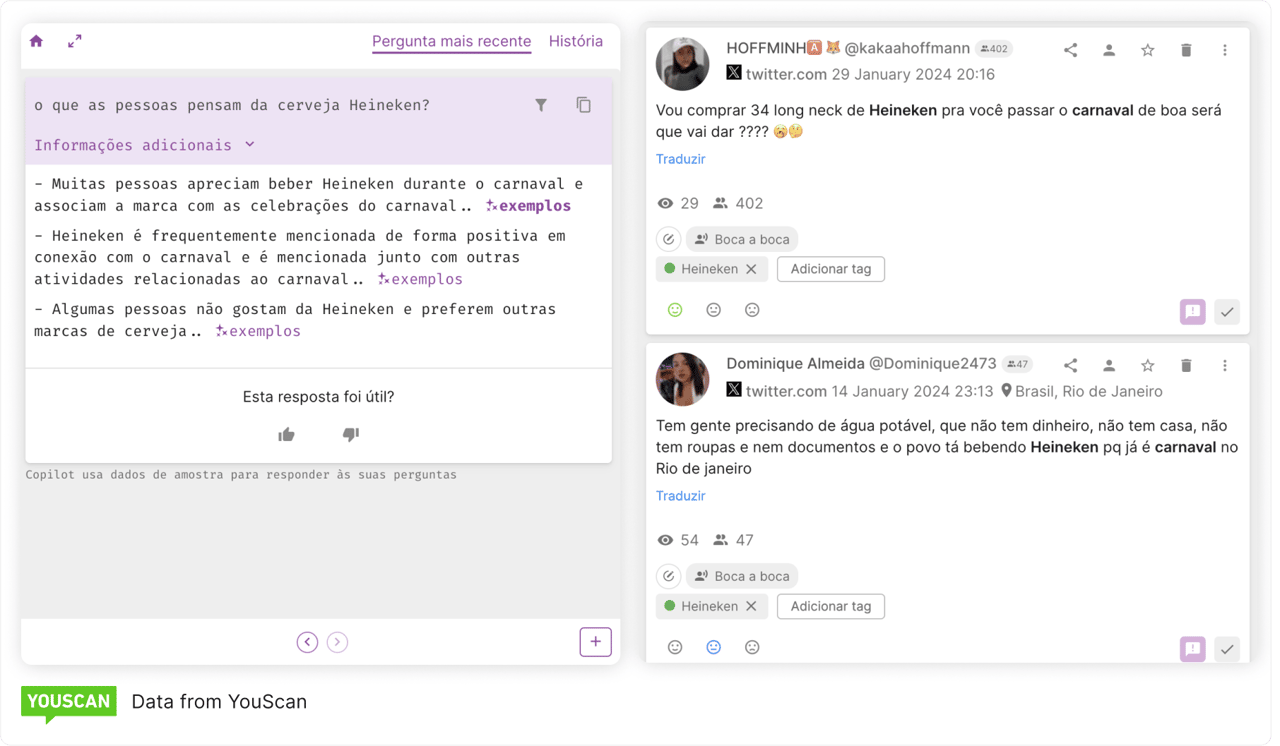Give thumbs down to the Copilot response
Image resolution: width=1280 pixels, height=746 pixels.
point(350,434)
